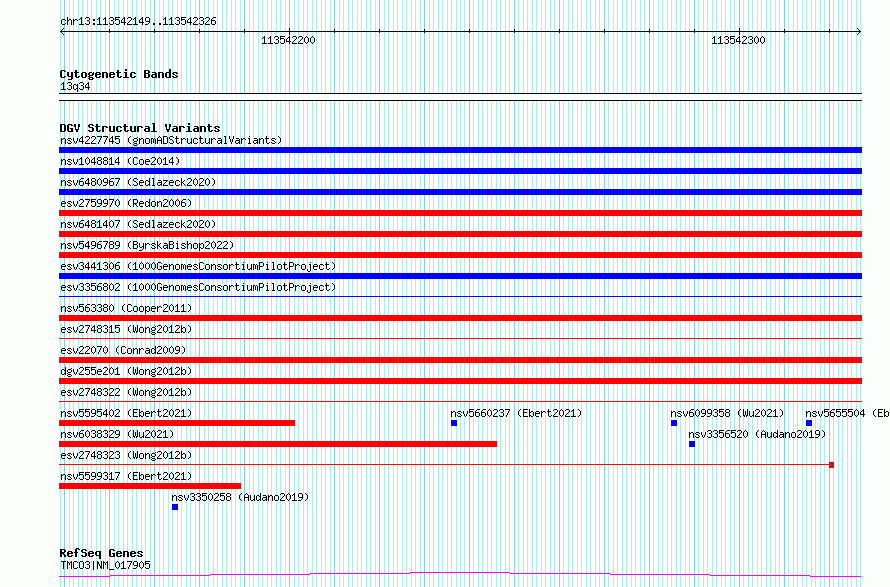This screenshot has height=587, width=890.
Task: Click the red bar of esv2759970
Action: [460, 213]
